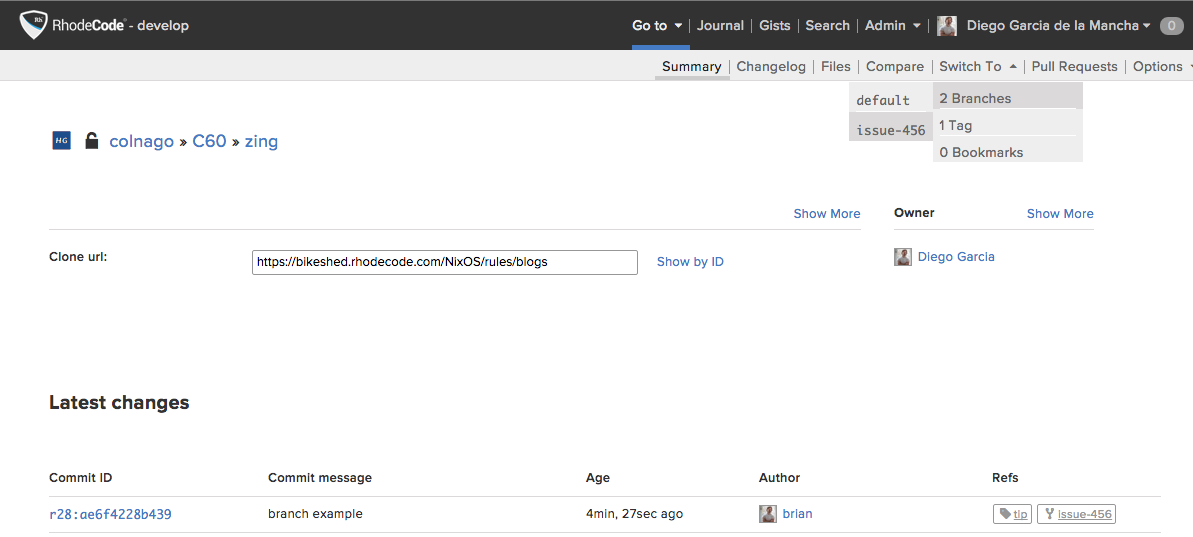Click the Show by ID link
The height and width of the screenshot is (537, 1193).
click(690, 262)
